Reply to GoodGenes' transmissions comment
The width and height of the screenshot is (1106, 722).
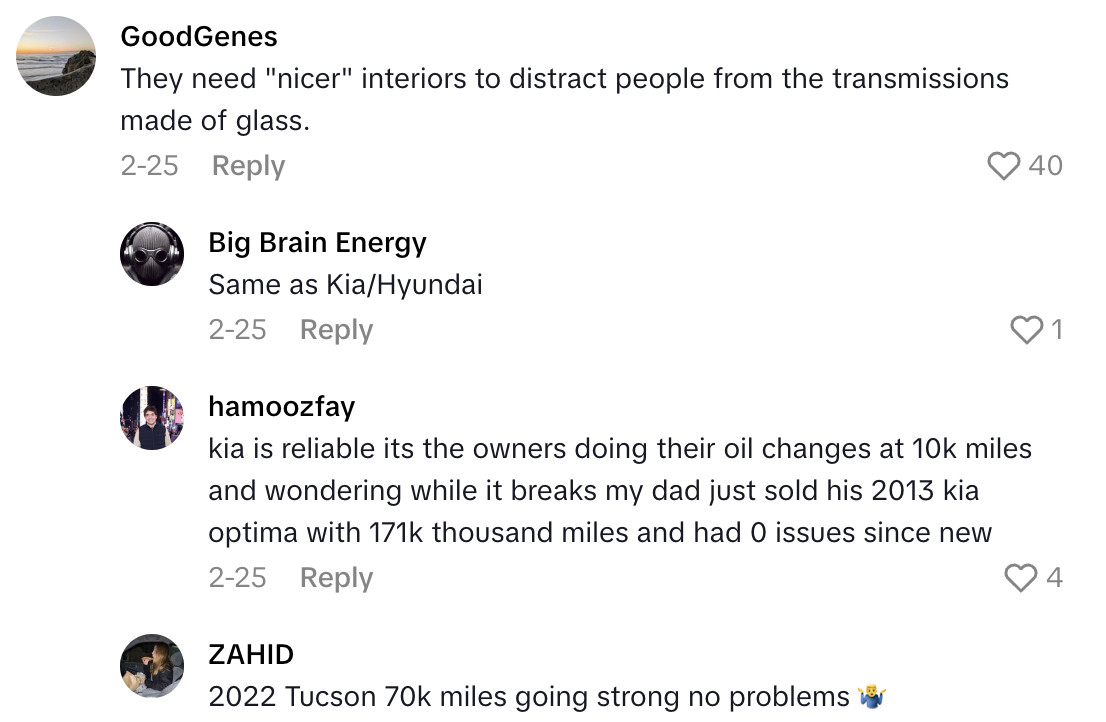pos(248,166)
